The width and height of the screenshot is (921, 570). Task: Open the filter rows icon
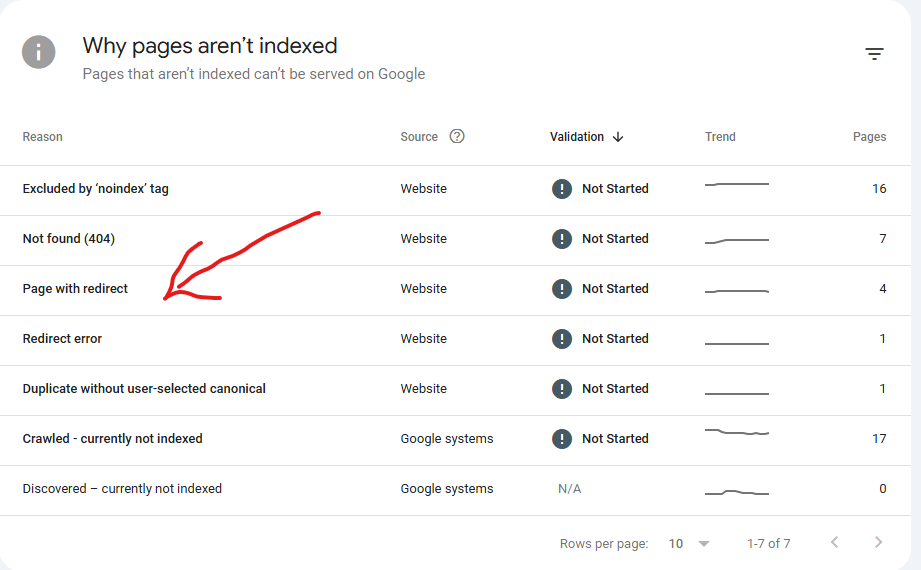(x=874, y=54)
